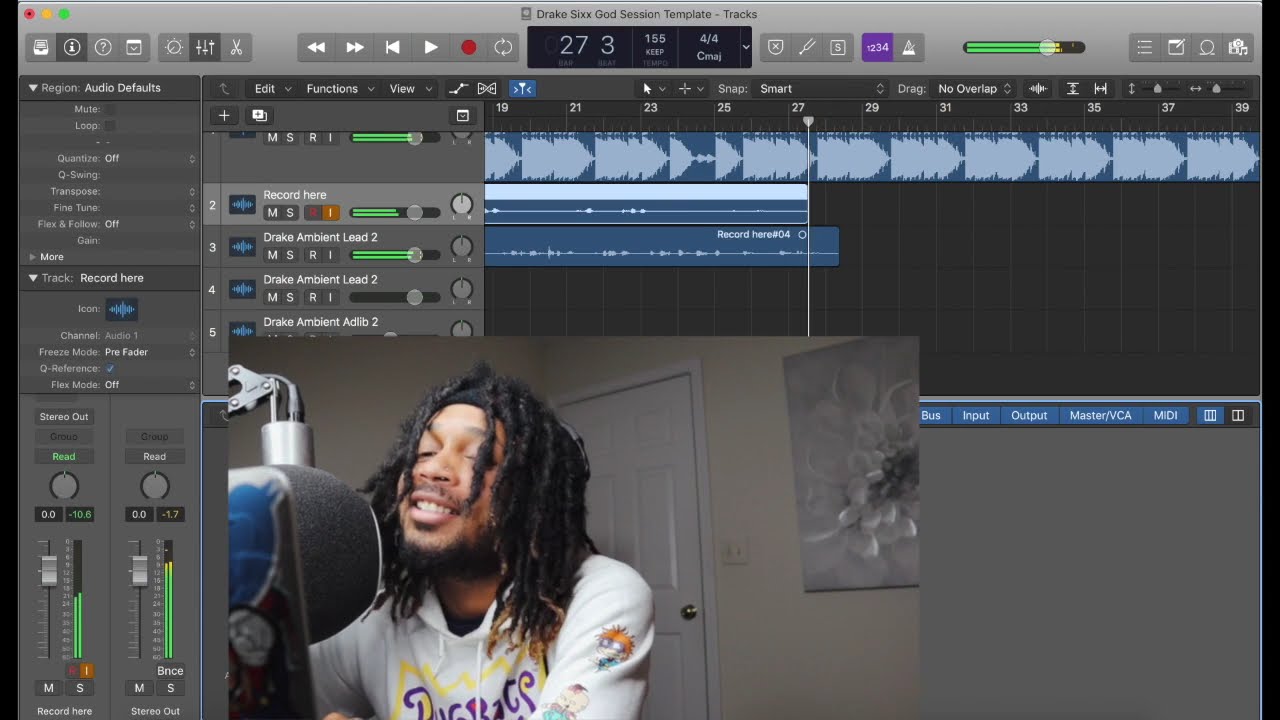This screenshot has width=1280, height=720.
Task: Toggle the Inspector panel button
Action: [72, 47]
